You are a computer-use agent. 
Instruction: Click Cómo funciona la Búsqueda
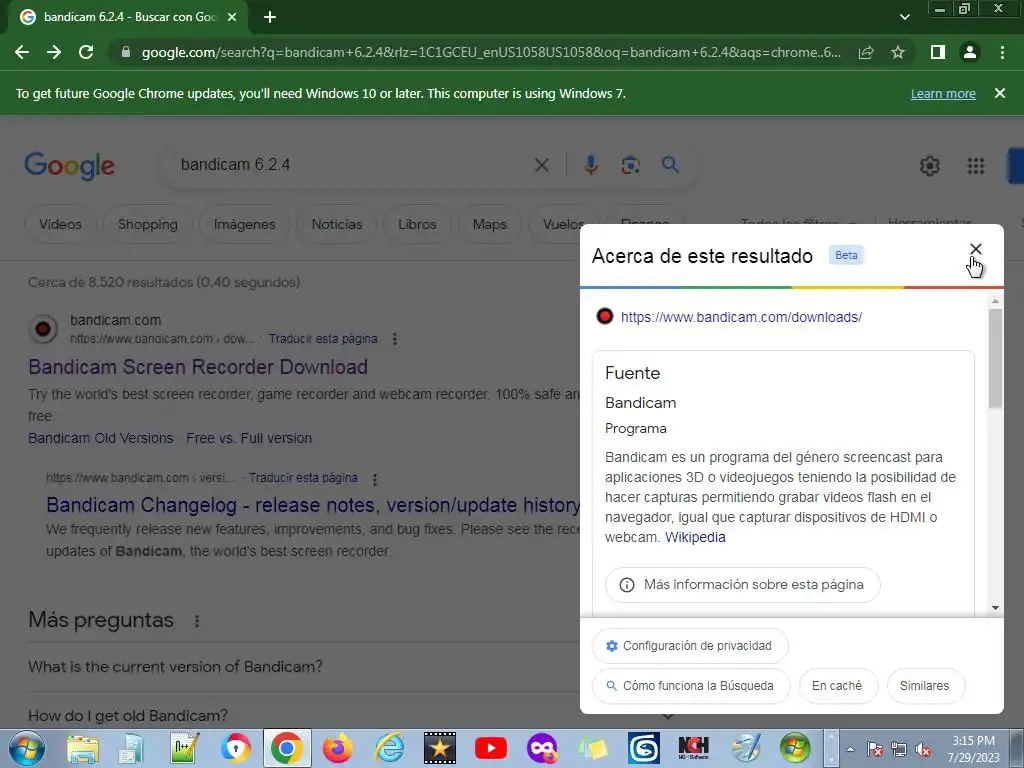[691, 686]
